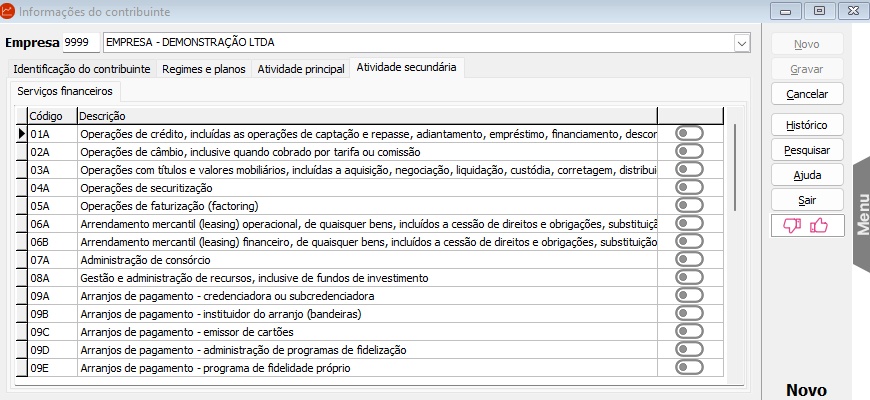Toggle the factoring 05A switch
870x400 pixels.
[x=690, y=206]
